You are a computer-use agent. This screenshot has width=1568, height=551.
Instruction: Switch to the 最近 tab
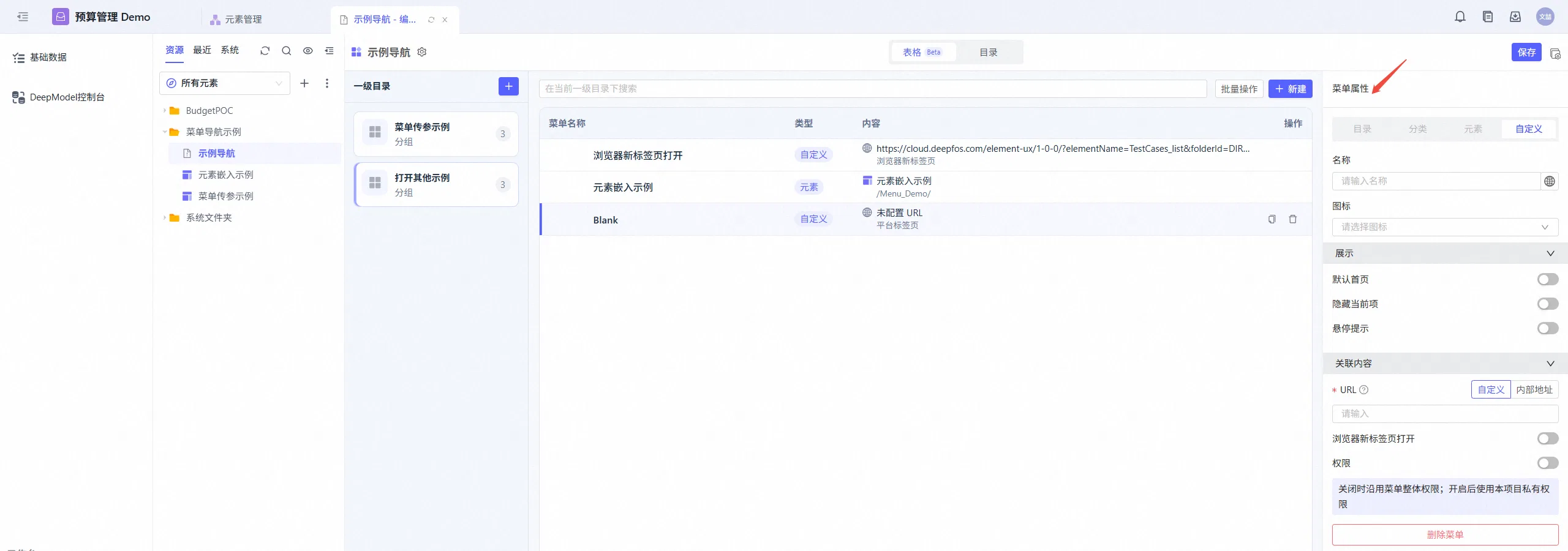coord(202,50)
